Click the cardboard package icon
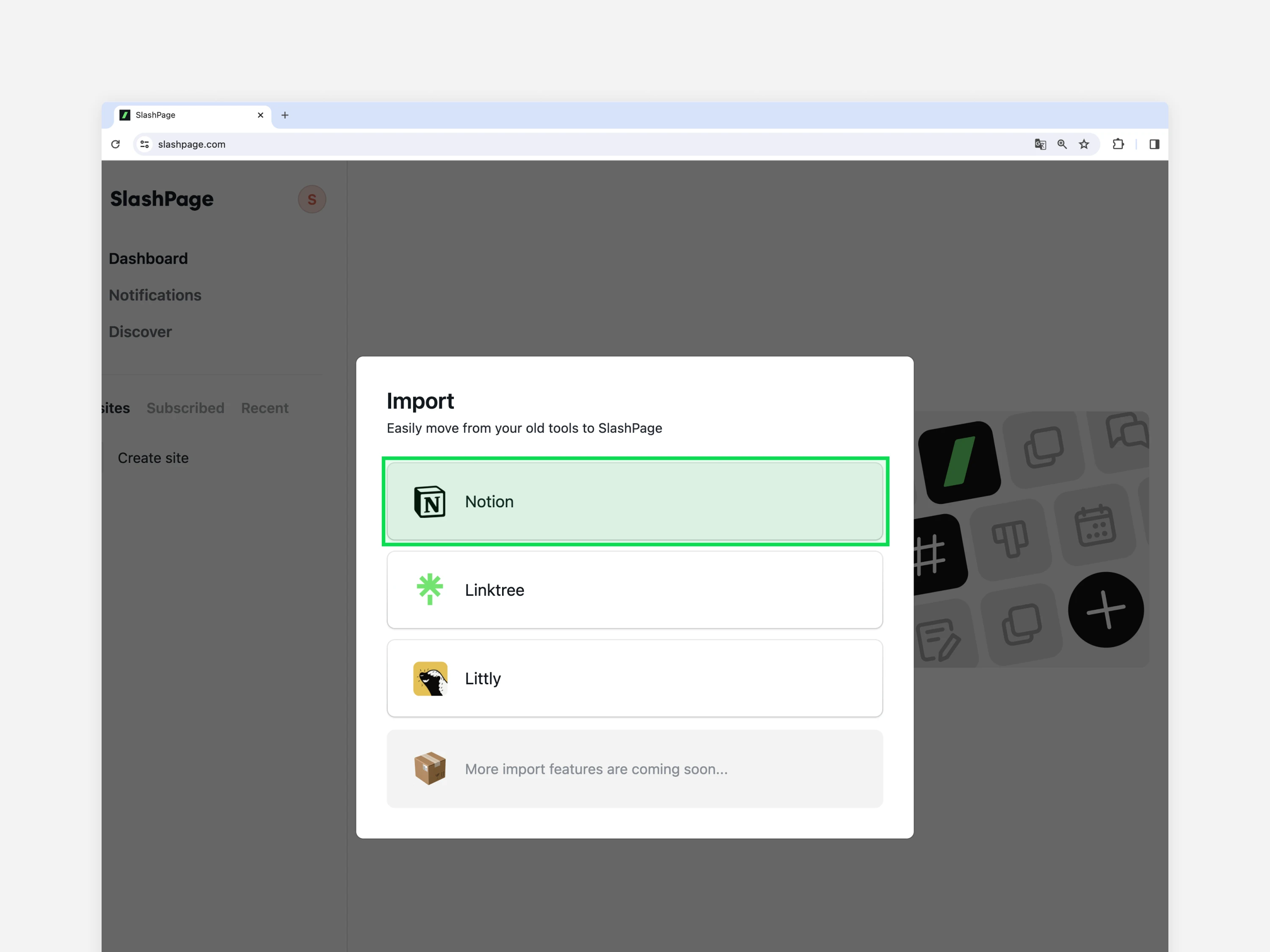Image resolution: width=1270 pixels, height=952 pixels. pos(430,768)
